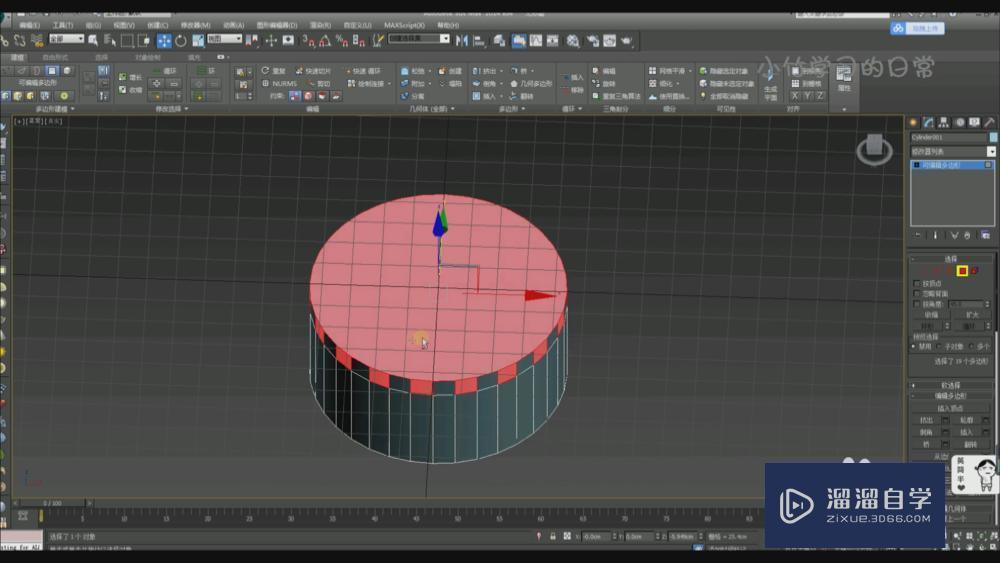Click the Unlink Selection icon
The image size is (1000, 563).
pos(20,41)
